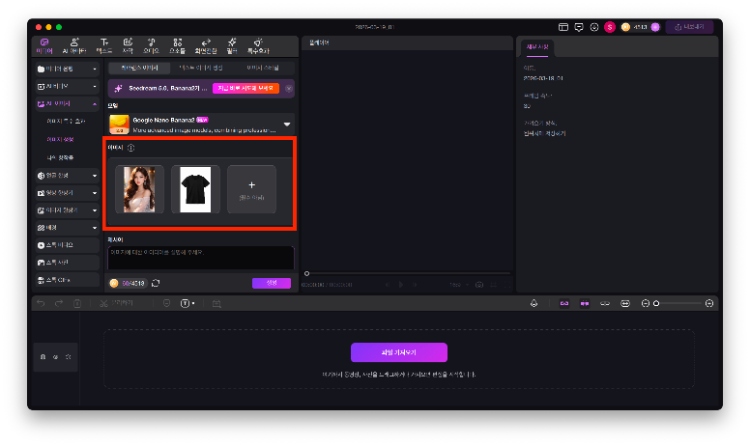
Task: Click the refresh icon beside the credits counter
Action: pos(156,283)
